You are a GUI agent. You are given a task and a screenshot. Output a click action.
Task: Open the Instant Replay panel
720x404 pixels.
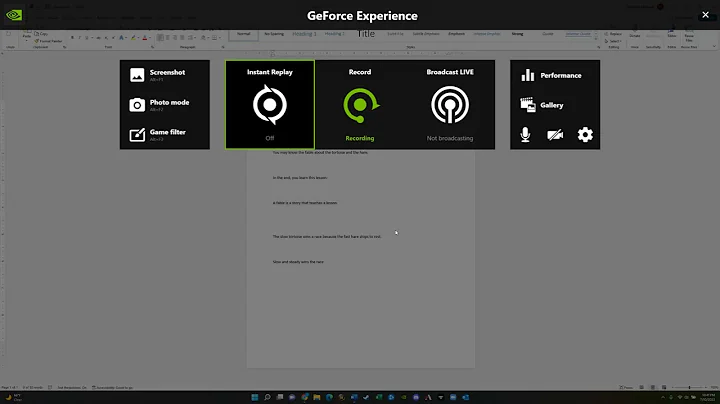tap(270, 105)
